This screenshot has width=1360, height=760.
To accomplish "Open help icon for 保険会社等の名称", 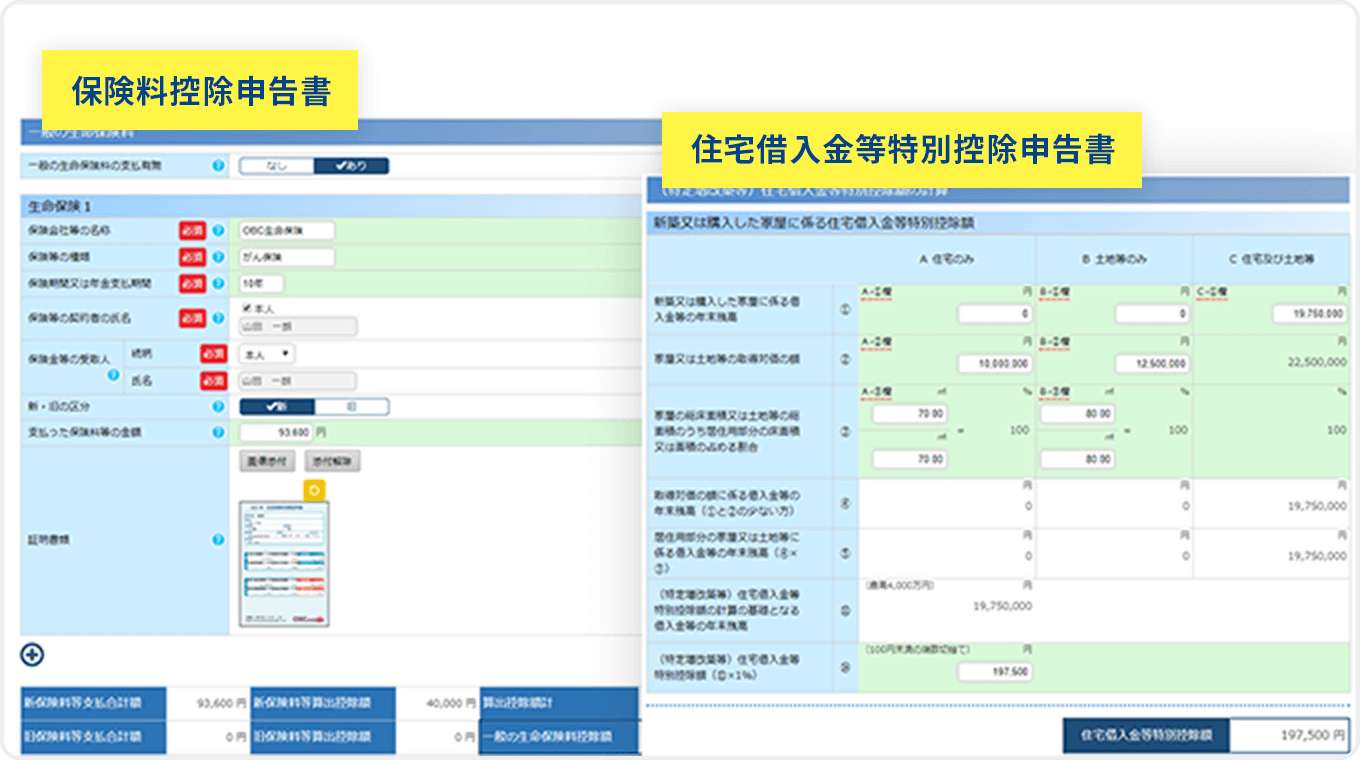I will (x=218, y=231).
